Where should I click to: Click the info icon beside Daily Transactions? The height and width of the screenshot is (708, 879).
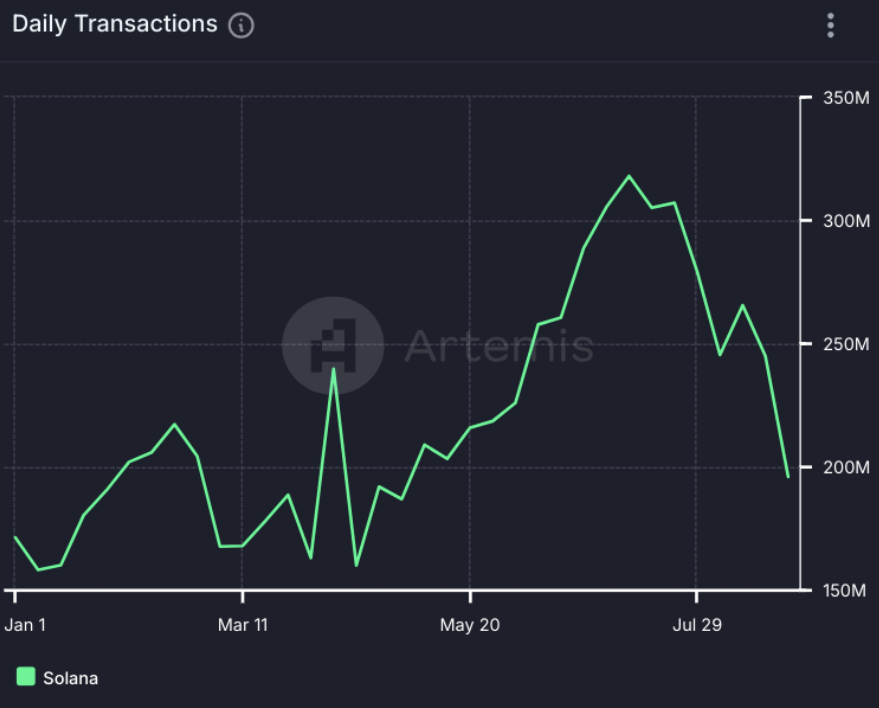[x=241, y=26]
